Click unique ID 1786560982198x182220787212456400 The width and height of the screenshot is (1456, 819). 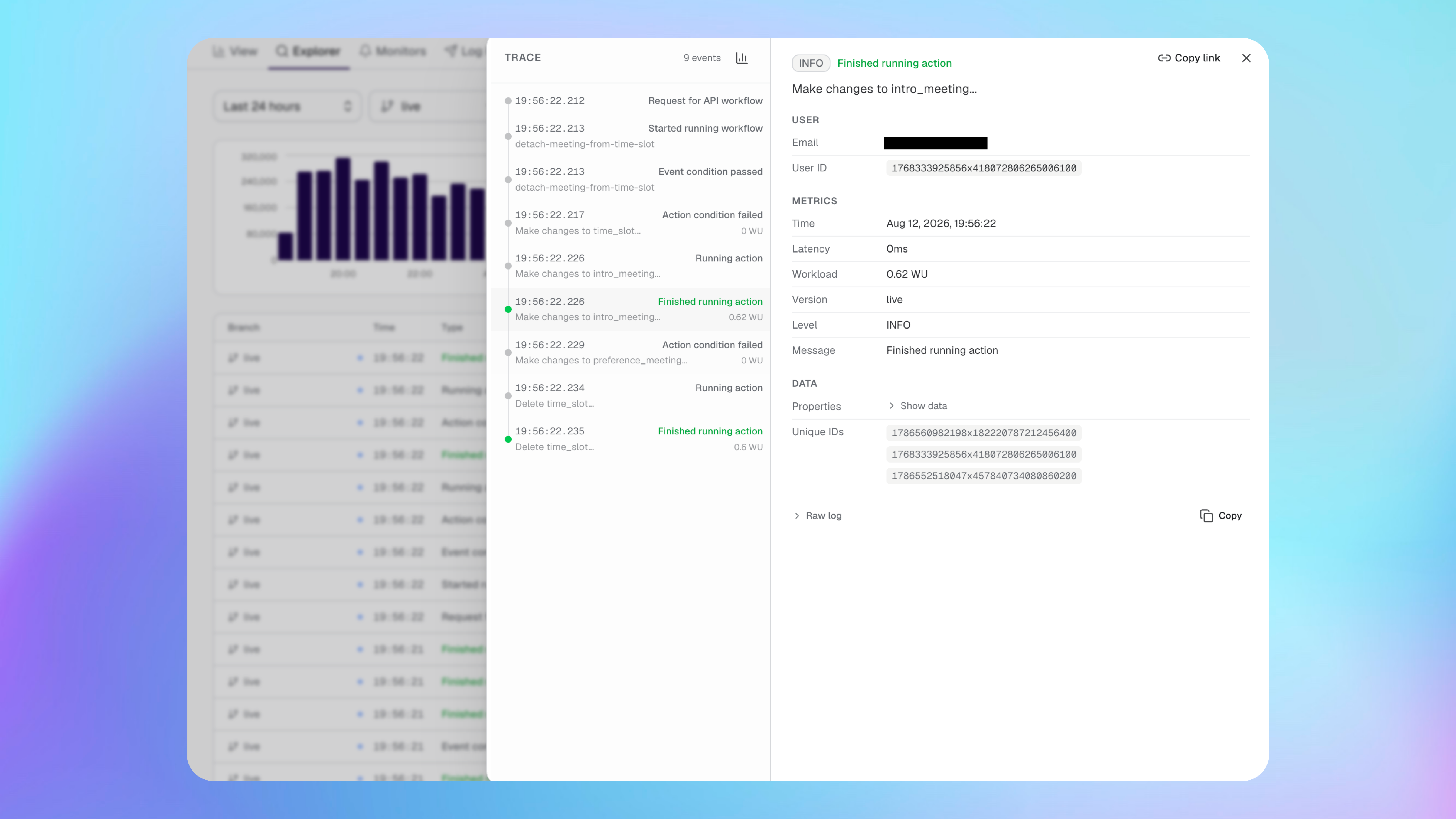click(984, 433)
